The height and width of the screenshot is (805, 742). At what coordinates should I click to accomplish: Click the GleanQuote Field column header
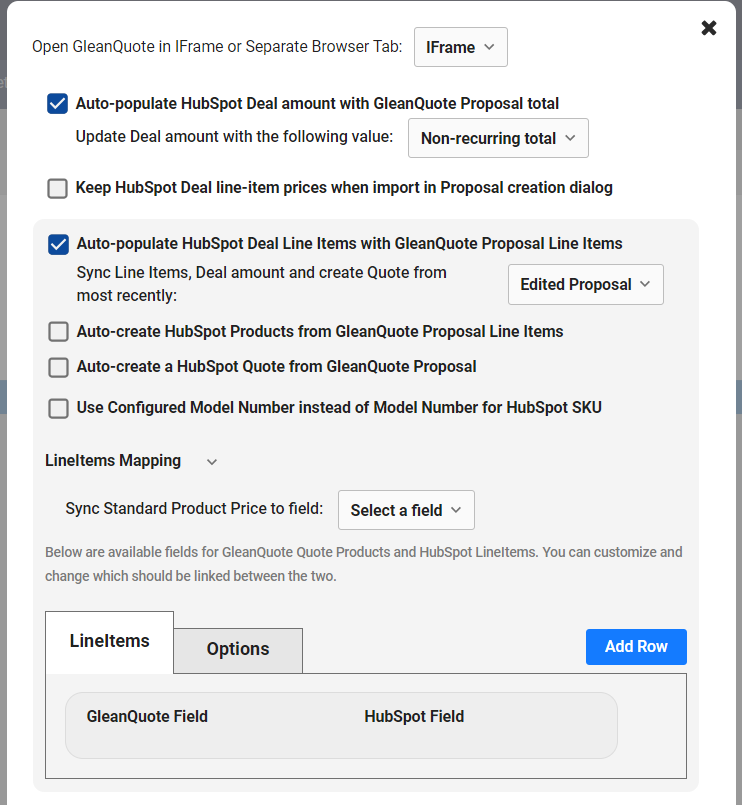point(147,717)
